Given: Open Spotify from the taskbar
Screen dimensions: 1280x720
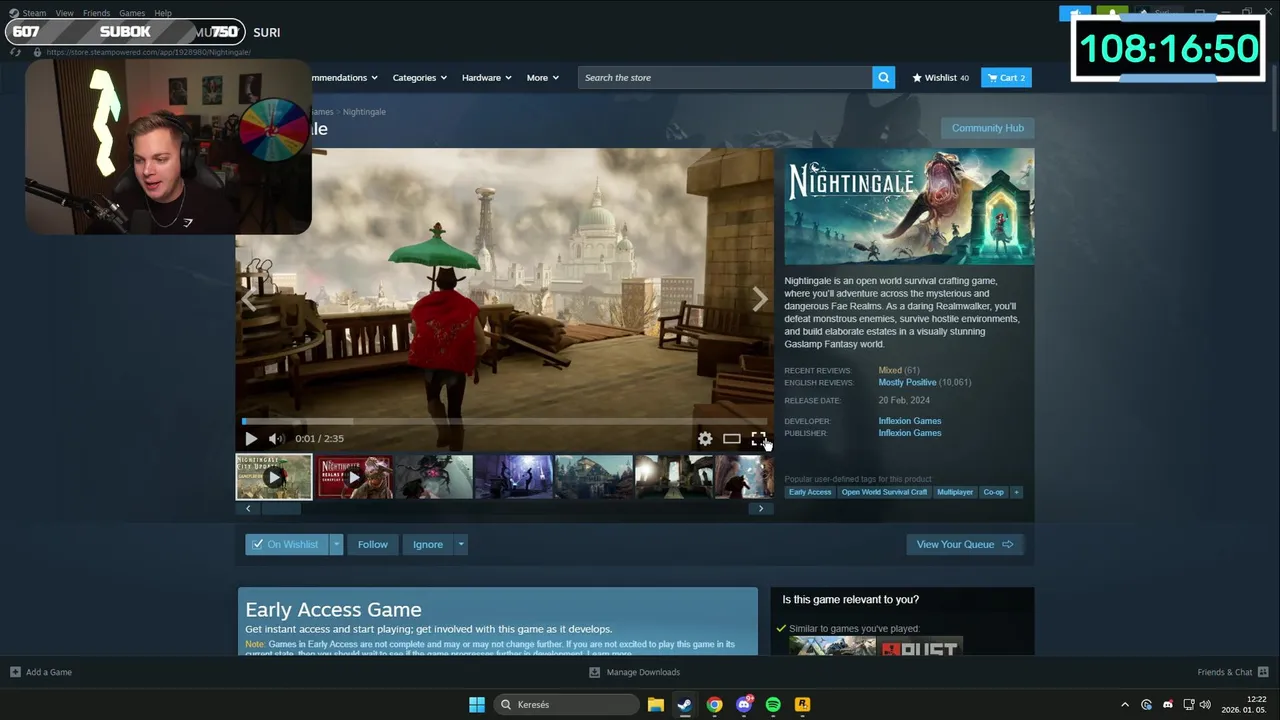Looking at the screenshot, I should click(773, 704).
